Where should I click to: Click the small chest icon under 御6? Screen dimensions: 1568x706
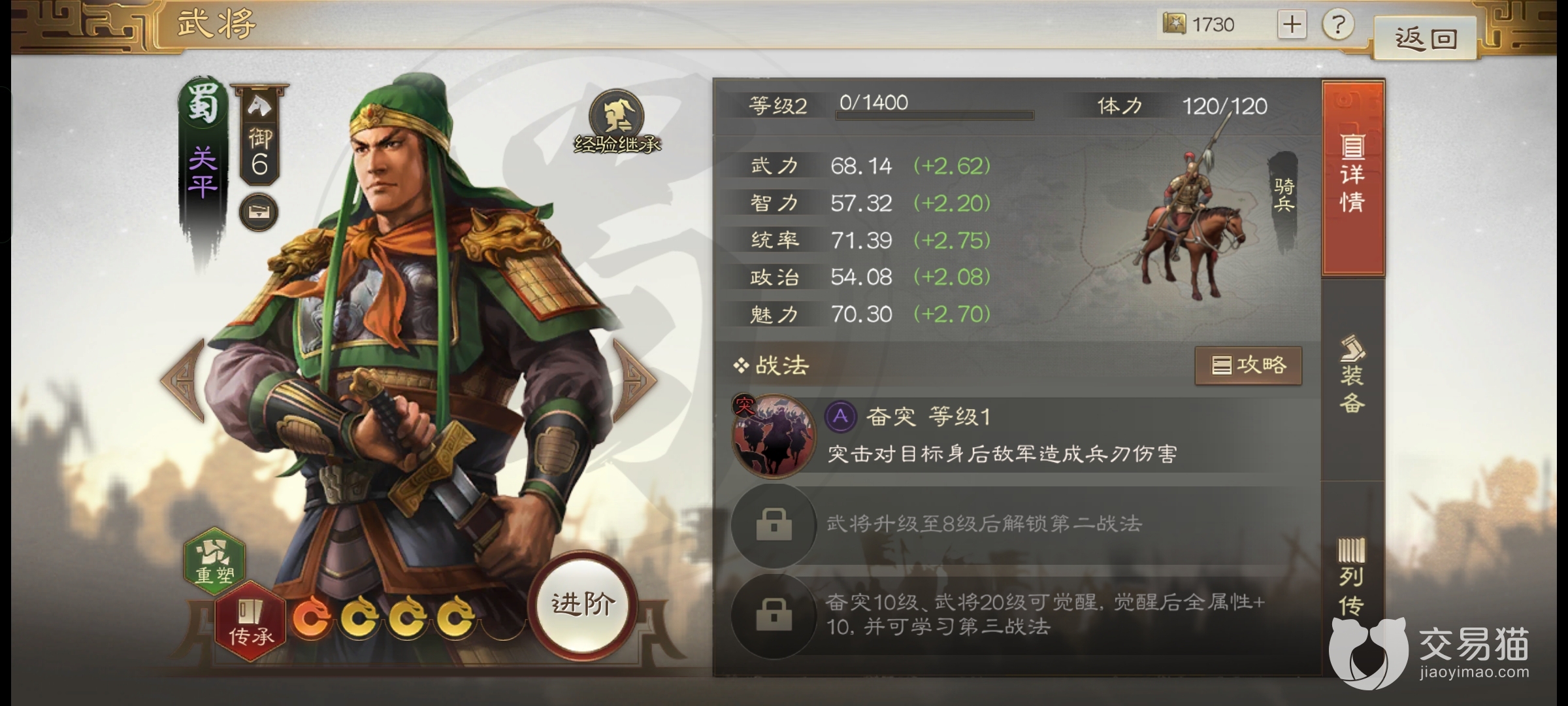point(259,212)
